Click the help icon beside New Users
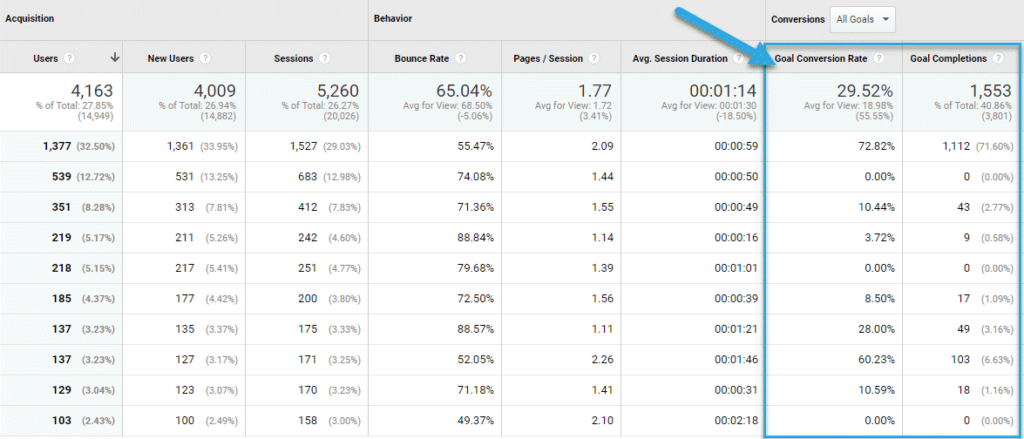The width and height of the screenshot is (1024, 439). pos(205,58)
